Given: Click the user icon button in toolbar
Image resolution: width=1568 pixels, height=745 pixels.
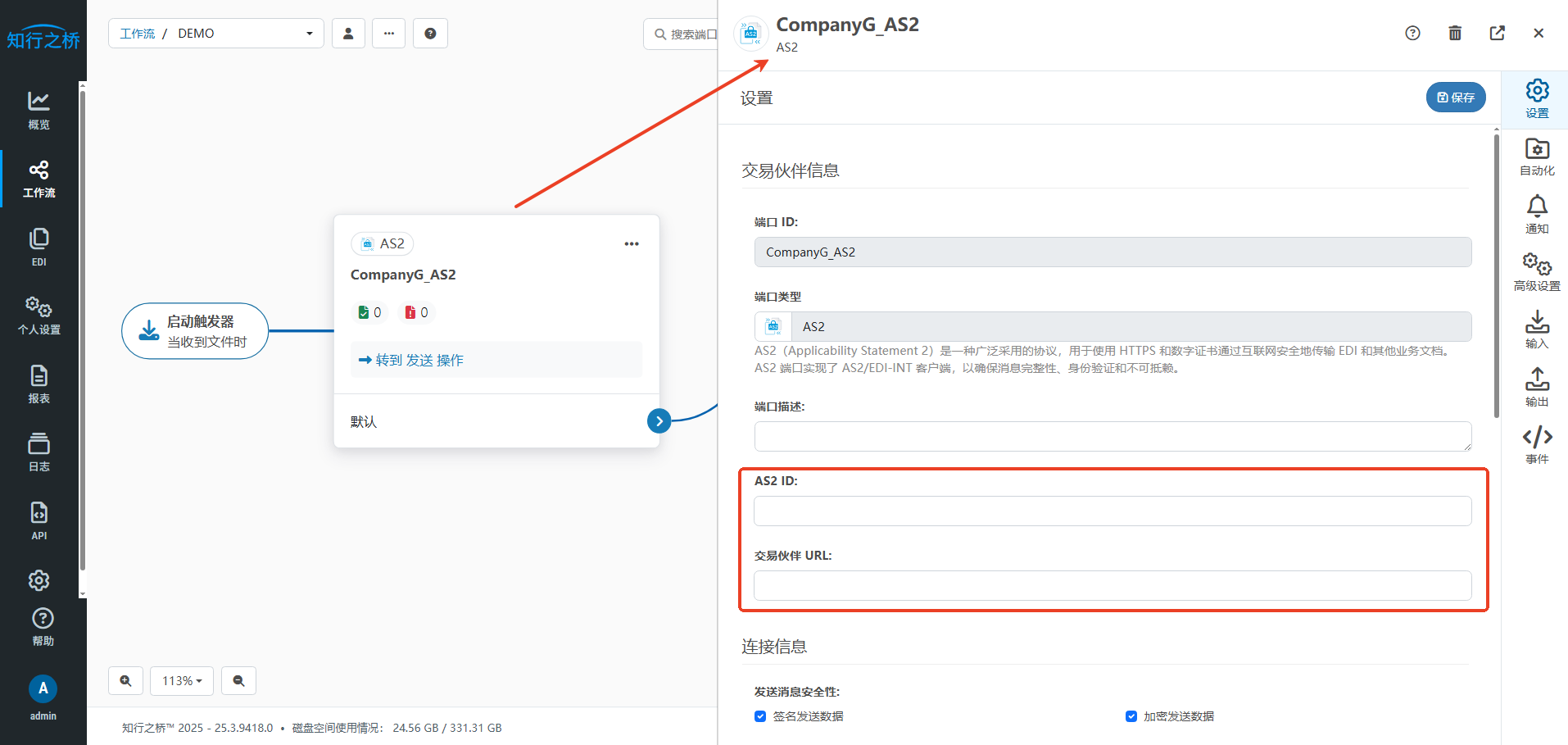Looking at the screenshot, I should [x=348, y=34].
